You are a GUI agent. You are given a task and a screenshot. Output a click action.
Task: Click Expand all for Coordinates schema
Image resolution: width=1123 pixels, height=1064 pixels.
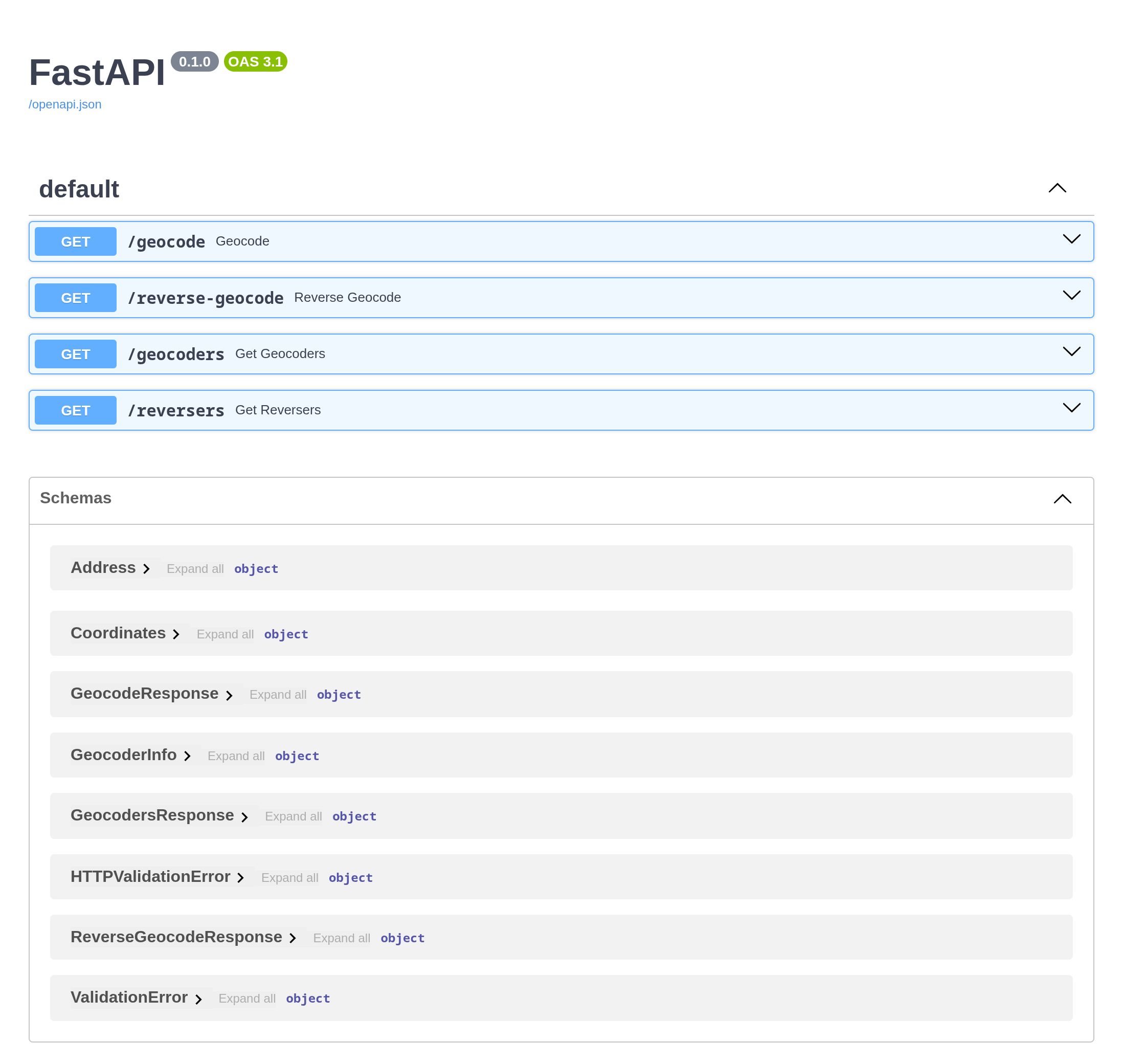click(x=225, y=633)
